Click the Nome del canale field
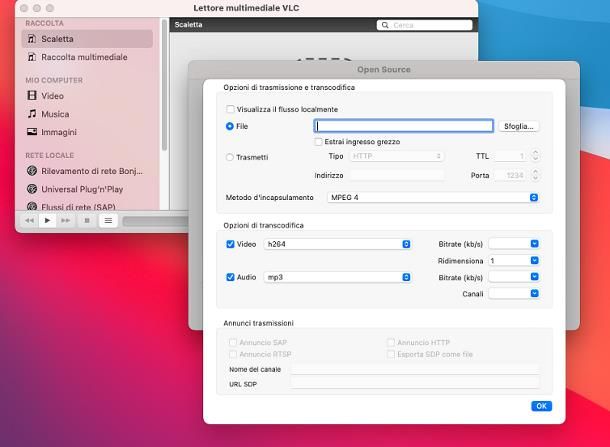The image size is (610, 447). [x=415, y=369]
